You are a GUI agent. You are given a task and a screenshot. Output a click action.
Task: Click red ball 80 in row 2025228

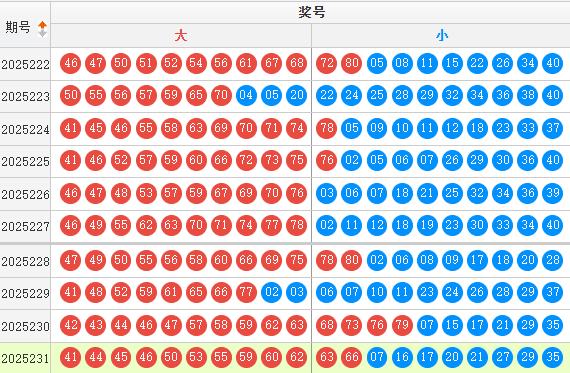tap(352, 260)
